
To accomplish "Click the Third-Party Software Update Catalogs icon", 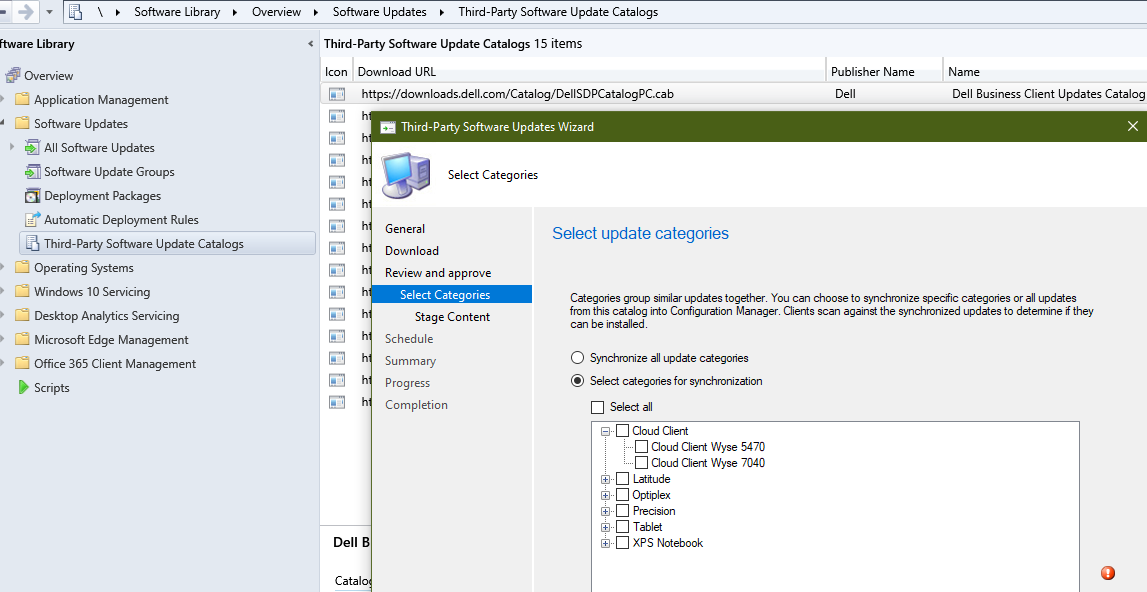I will 32,244.
